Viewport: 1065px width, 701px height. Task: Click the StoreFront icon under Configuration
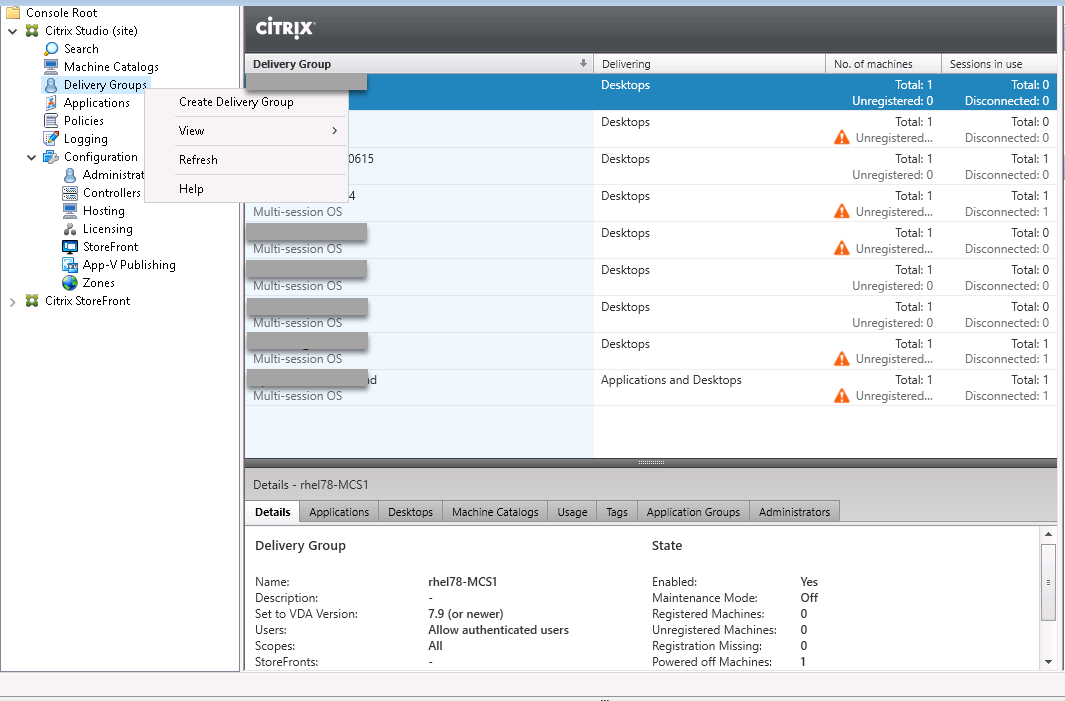click(70, 247)
